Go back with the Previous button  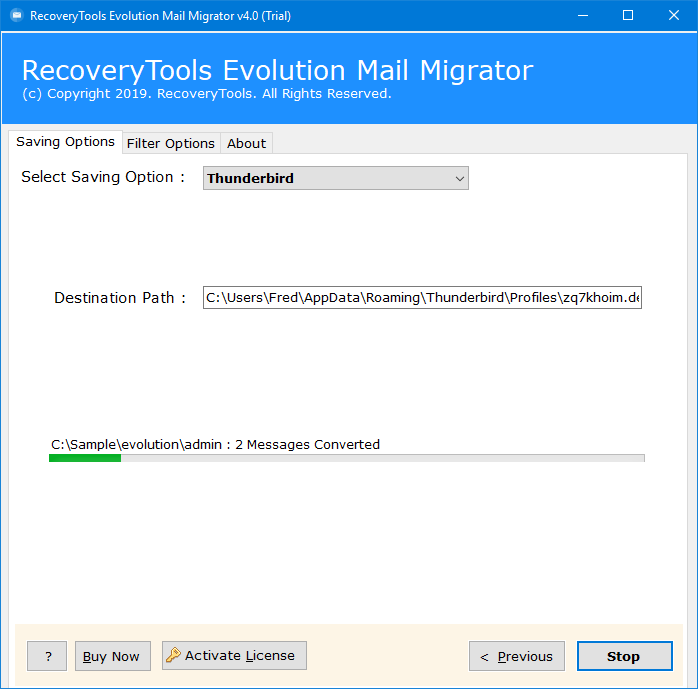[517, 656]
